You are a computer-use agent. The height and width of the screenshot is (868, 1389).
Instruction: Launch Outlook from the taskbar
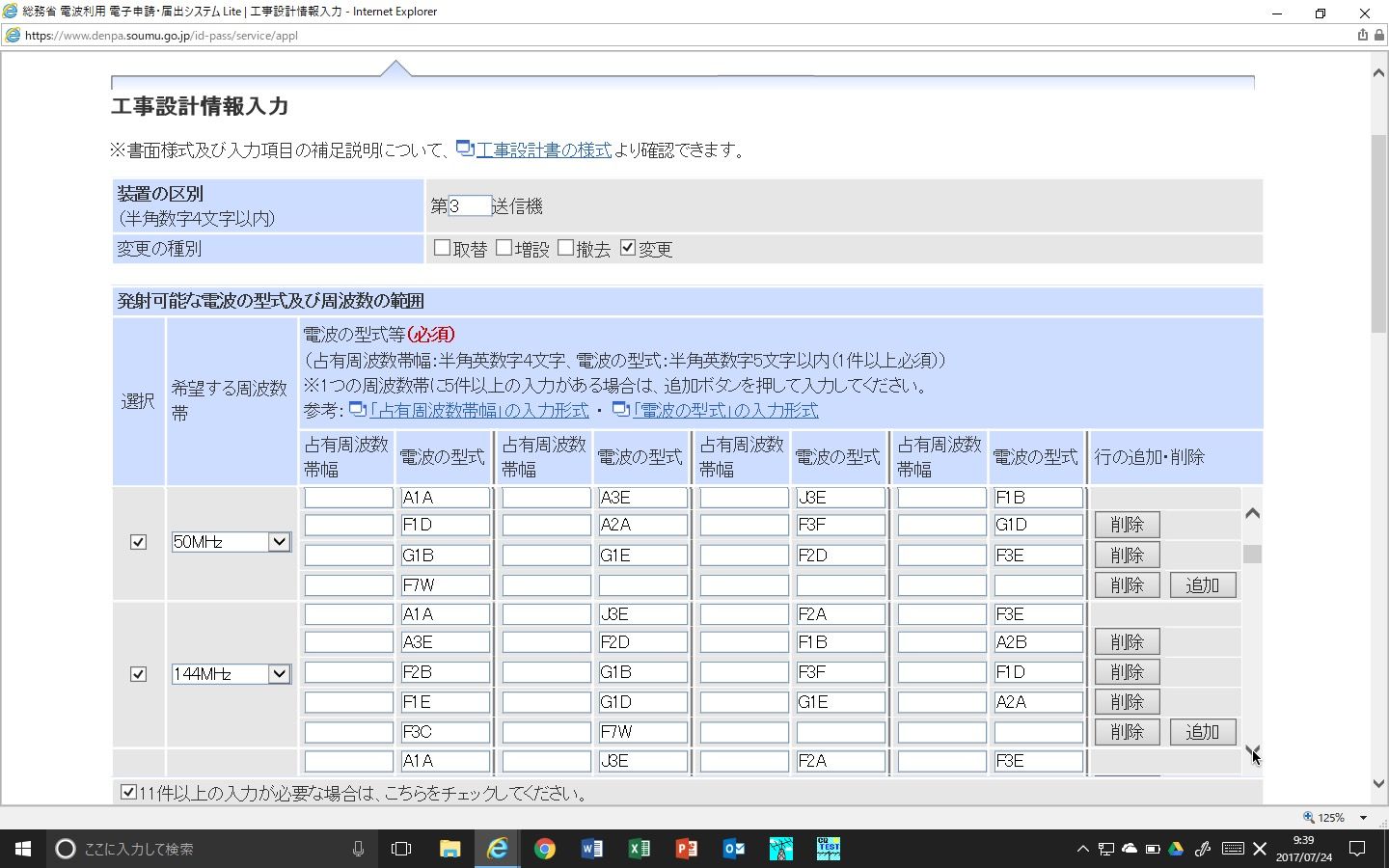(x=734, y=849)
